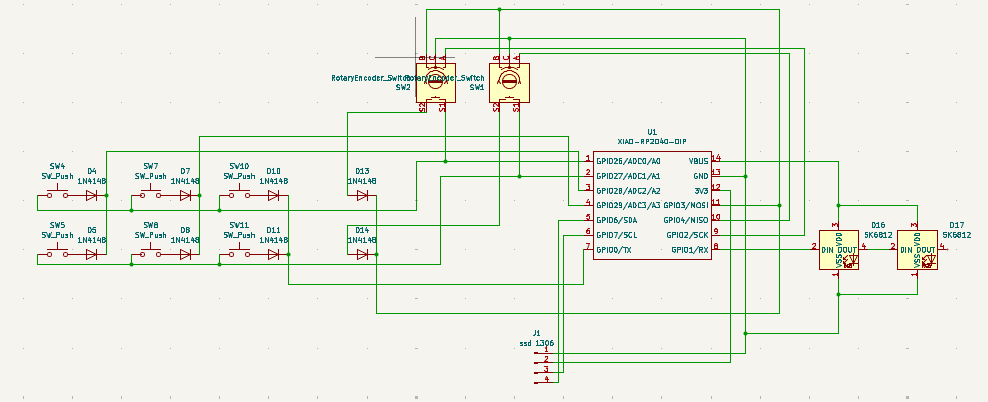
Task: Click the GPIO1/RX pin label on U1
Action: tap(689, 250)
